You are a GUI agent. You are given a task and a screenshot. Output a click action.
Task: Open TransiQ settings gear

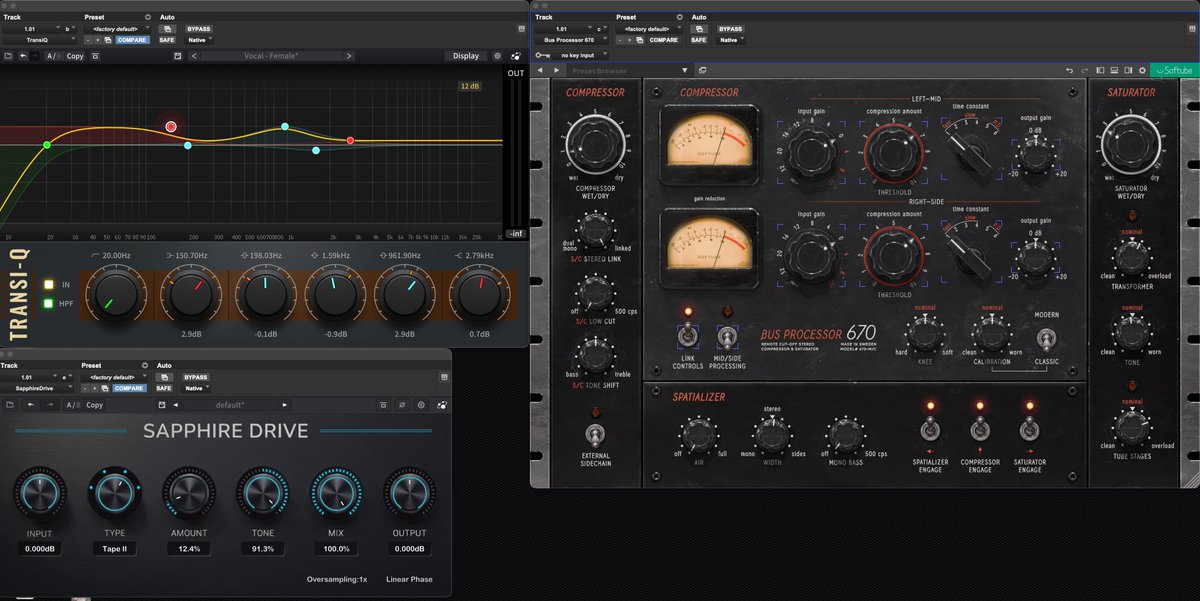498,56
